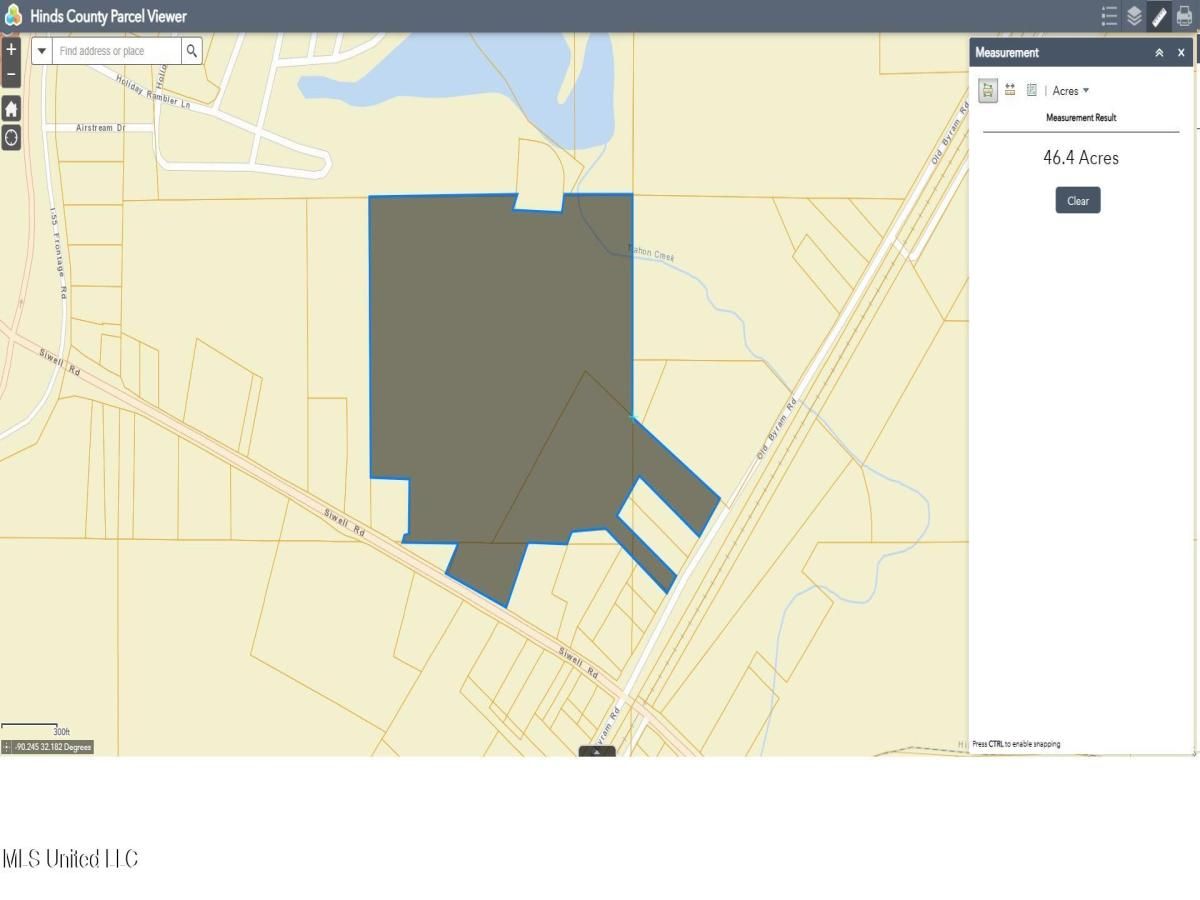Return to default extent via Home icon

pyautogui.click(x=11, y=109)
